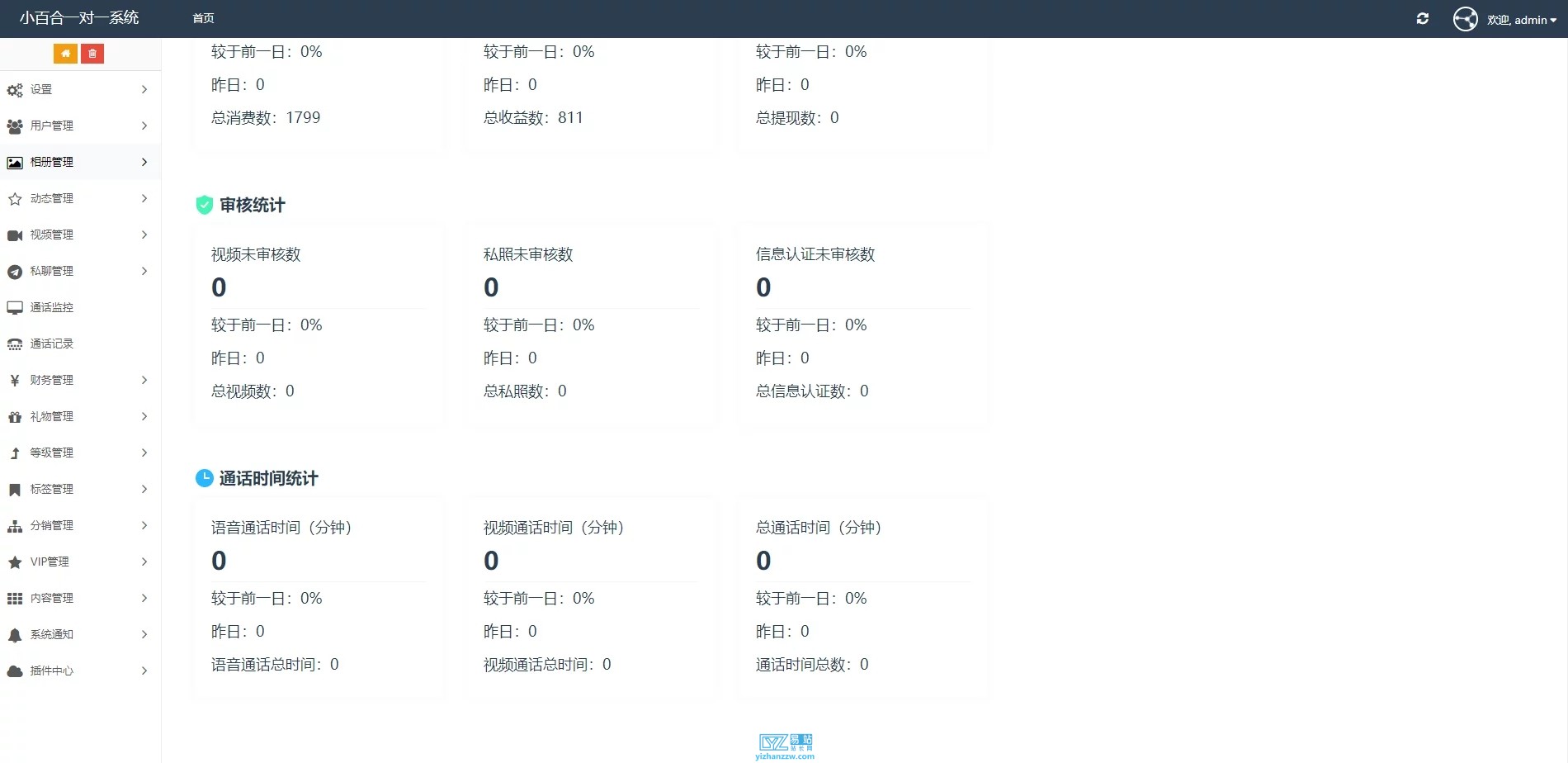Select the 设置 gear icon in sidebar
This screenshot has height=763, width=1568.
tap(14, 89)
